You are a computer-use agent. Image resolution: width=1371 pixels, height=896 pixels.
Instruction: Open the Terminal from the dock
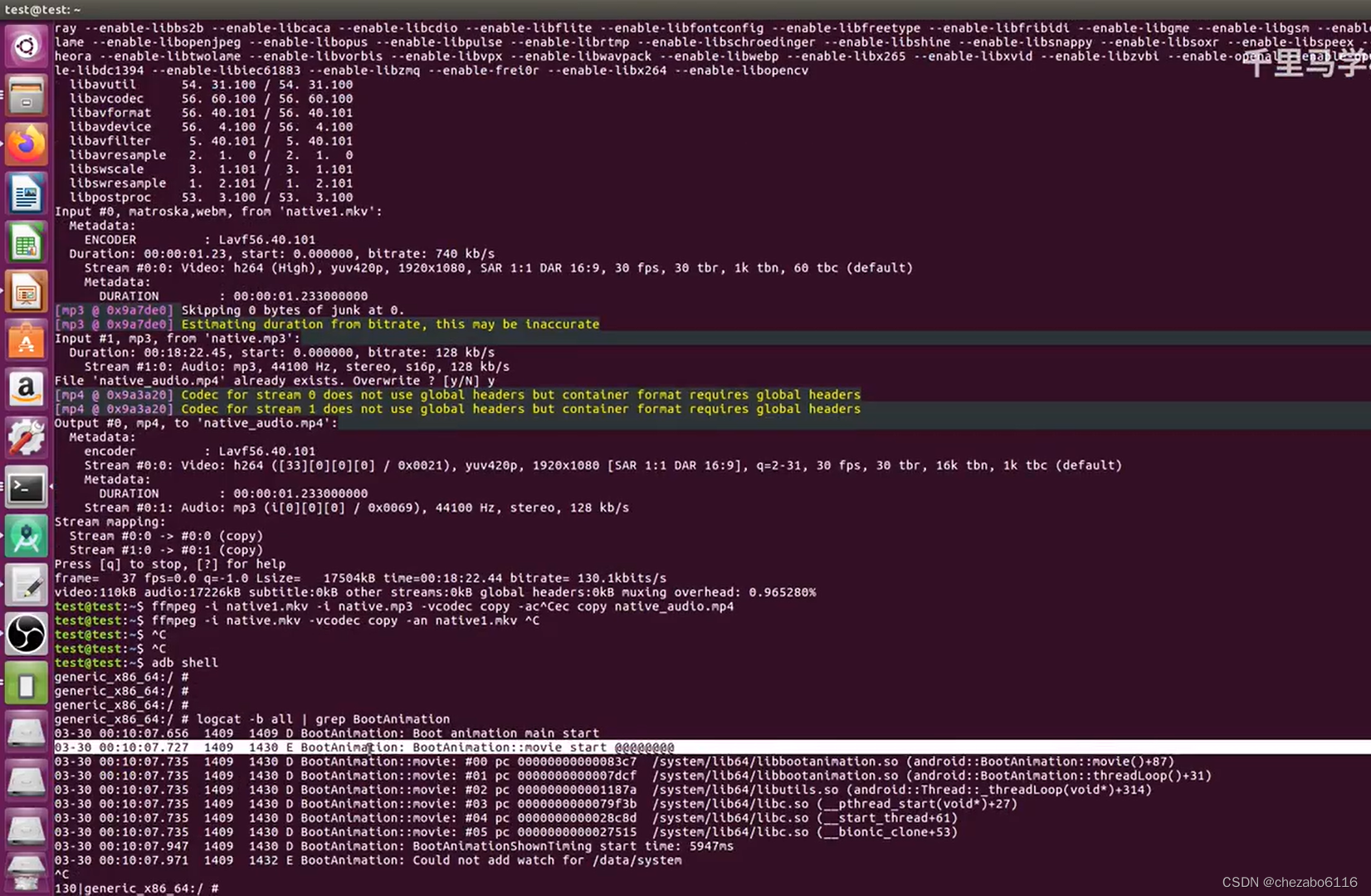[26, 488]
